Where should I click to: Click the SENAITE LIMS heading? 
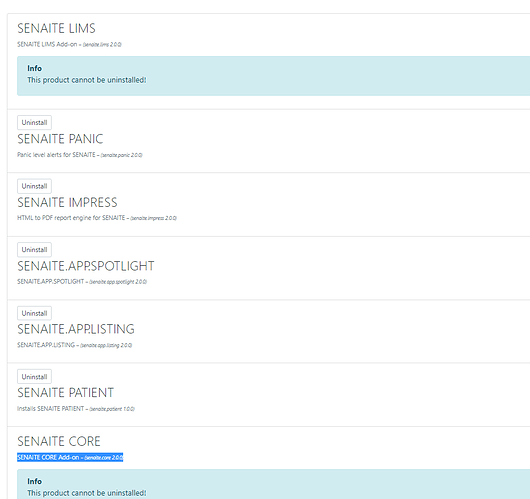coord(56,28)
